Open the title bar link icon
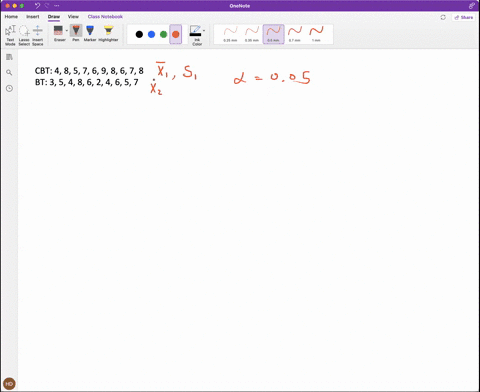 tap(472, 6)
